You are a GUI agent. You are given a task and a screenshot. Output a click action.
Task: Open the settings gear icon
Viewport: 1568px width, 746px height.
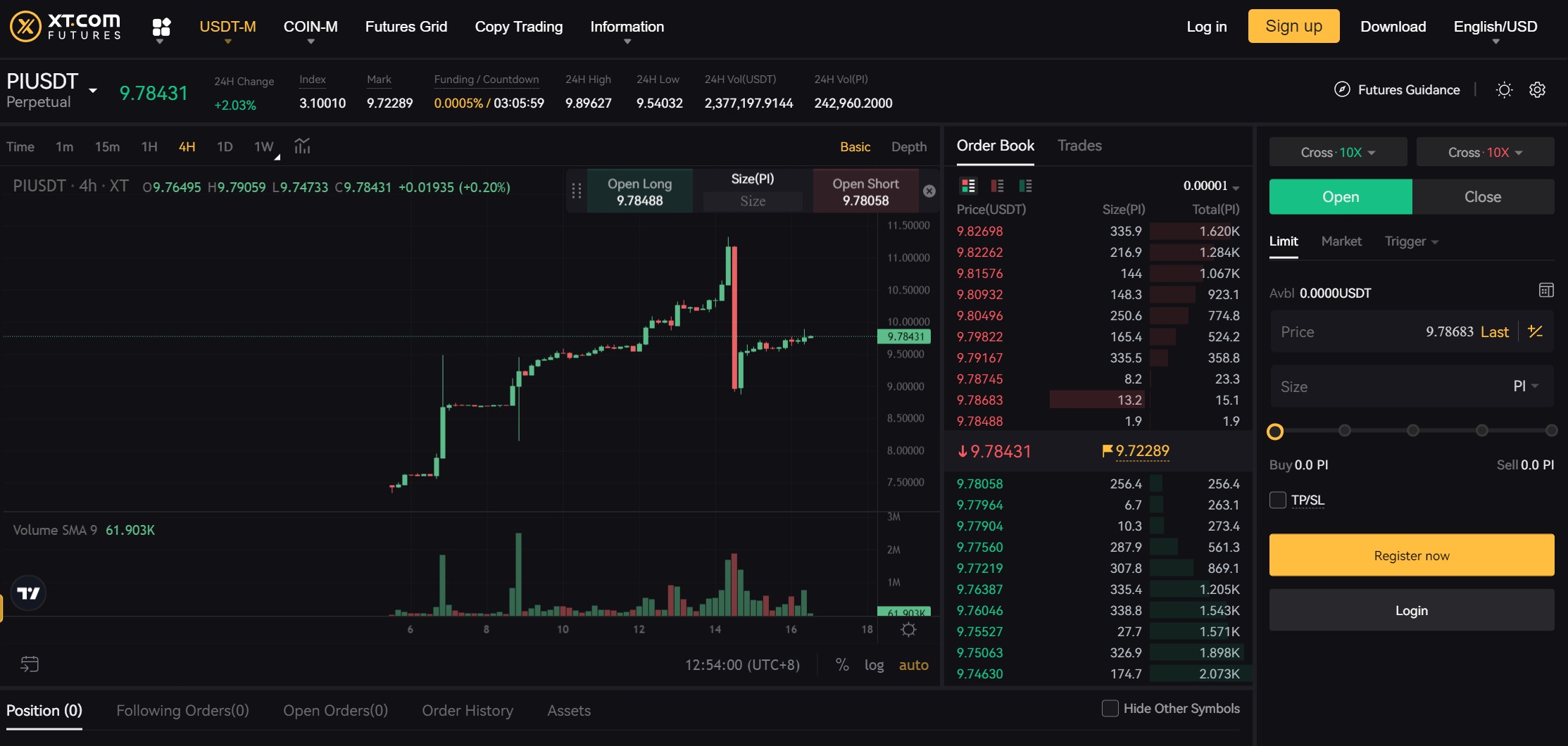tap(1538, 90)
